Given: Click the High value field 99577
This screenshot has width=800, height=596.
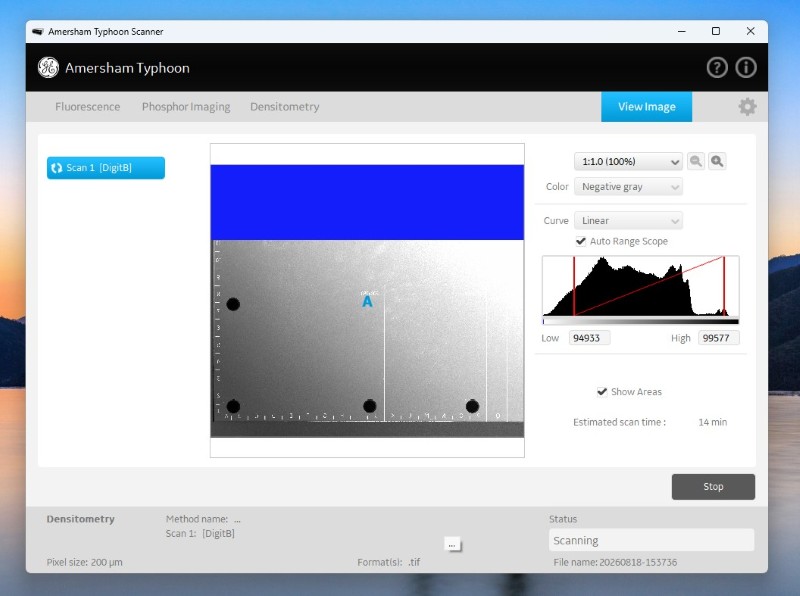Looking at the screenshot, I should click(718, 338).
